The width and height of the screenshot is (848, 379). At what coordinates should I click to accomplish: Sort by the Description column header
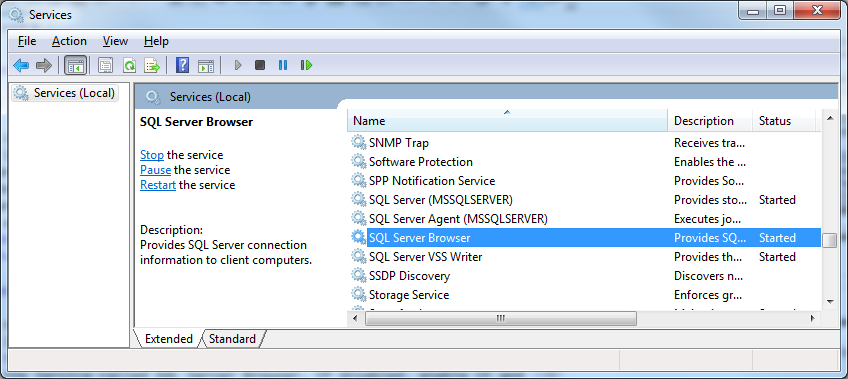click(710, 121)
